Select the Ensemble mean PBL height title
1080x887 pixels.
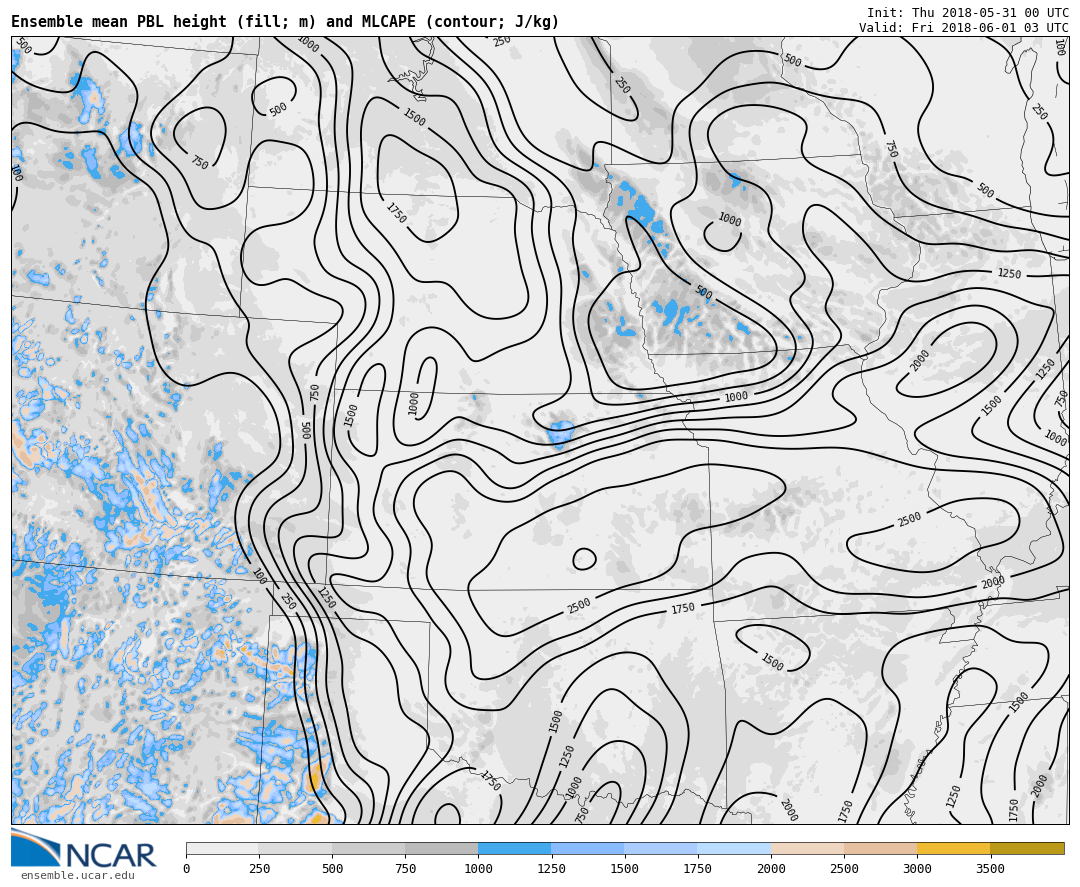click(285, 22)
